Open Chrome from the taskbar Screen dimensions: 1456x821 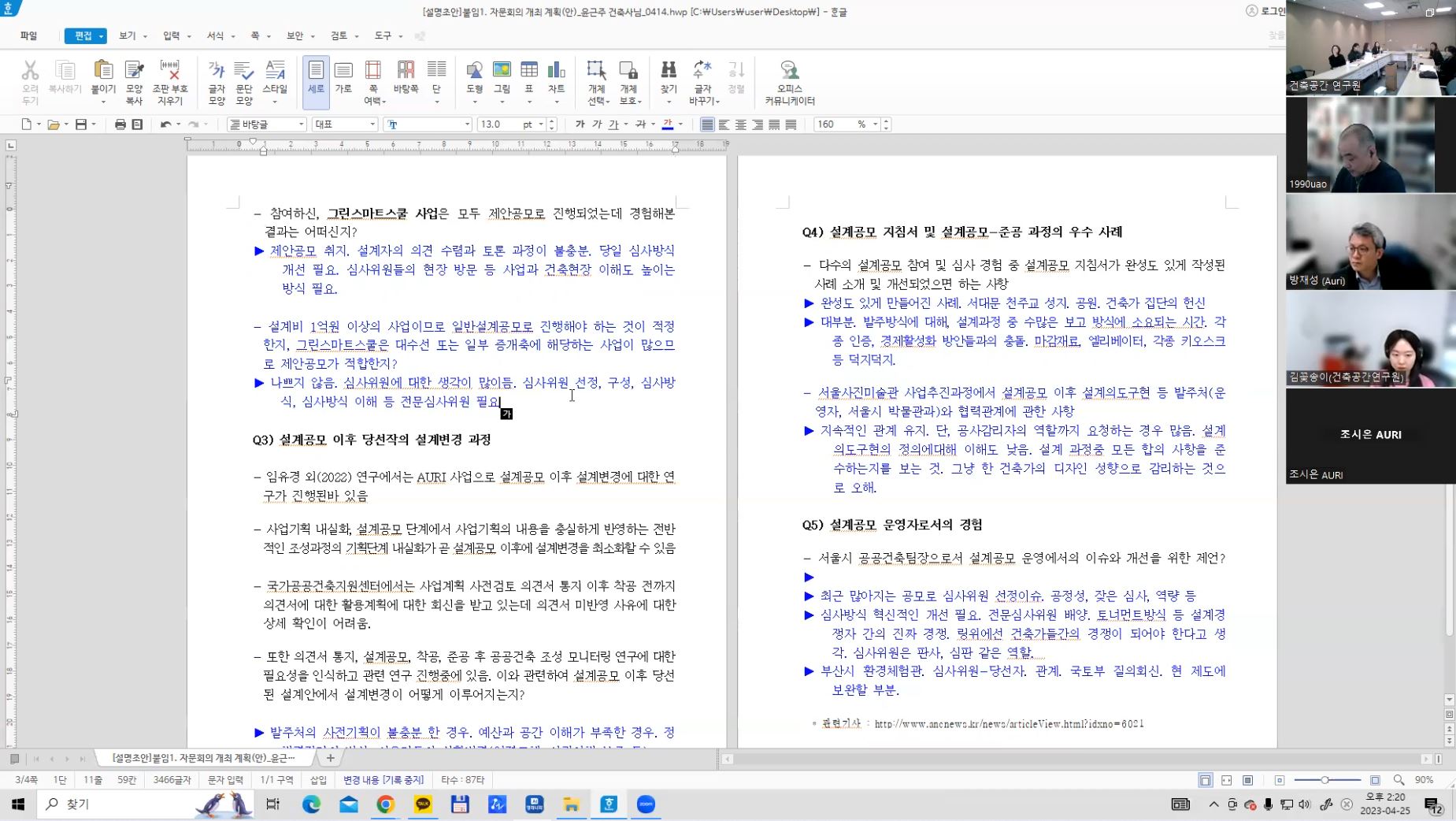(385, 804)
